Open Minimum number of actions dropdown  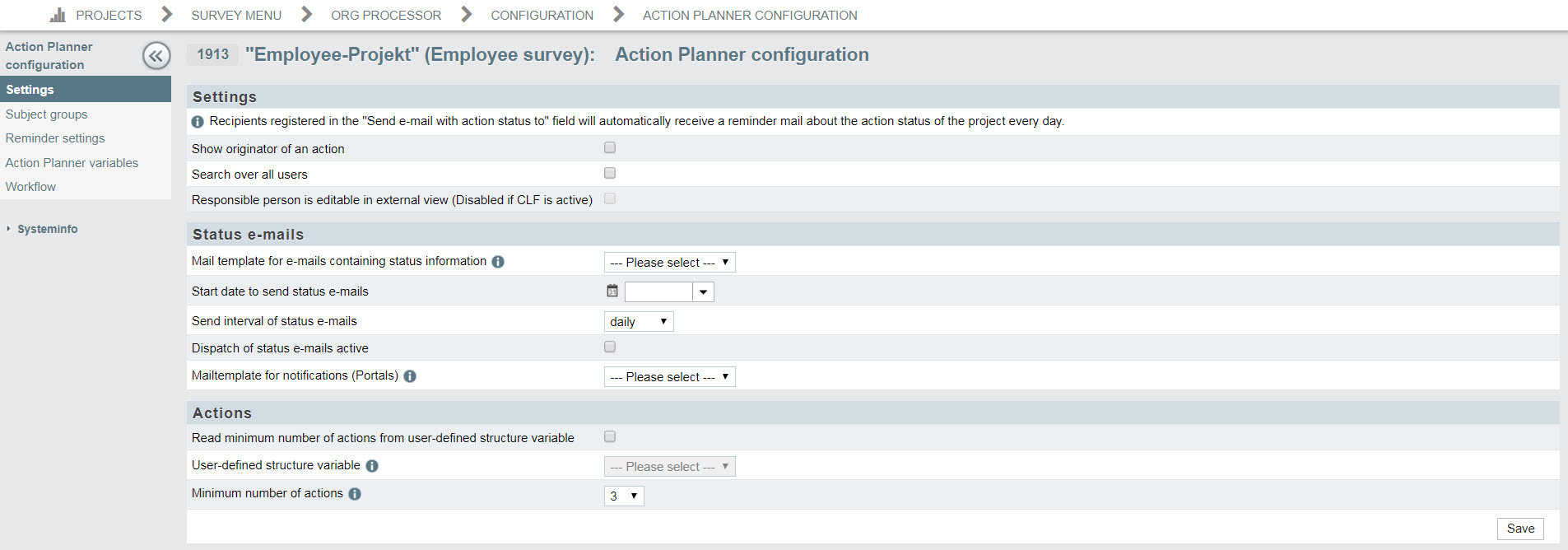click(624, 496)
